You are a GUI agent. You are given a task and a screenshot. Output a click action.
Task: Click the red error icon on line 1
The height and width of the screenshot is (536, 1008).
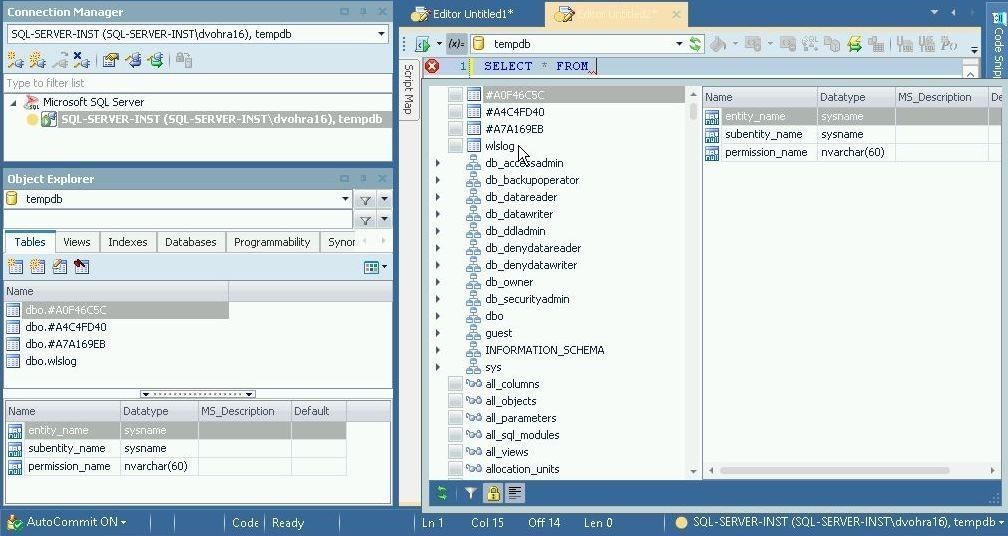(x=432, y=66)
